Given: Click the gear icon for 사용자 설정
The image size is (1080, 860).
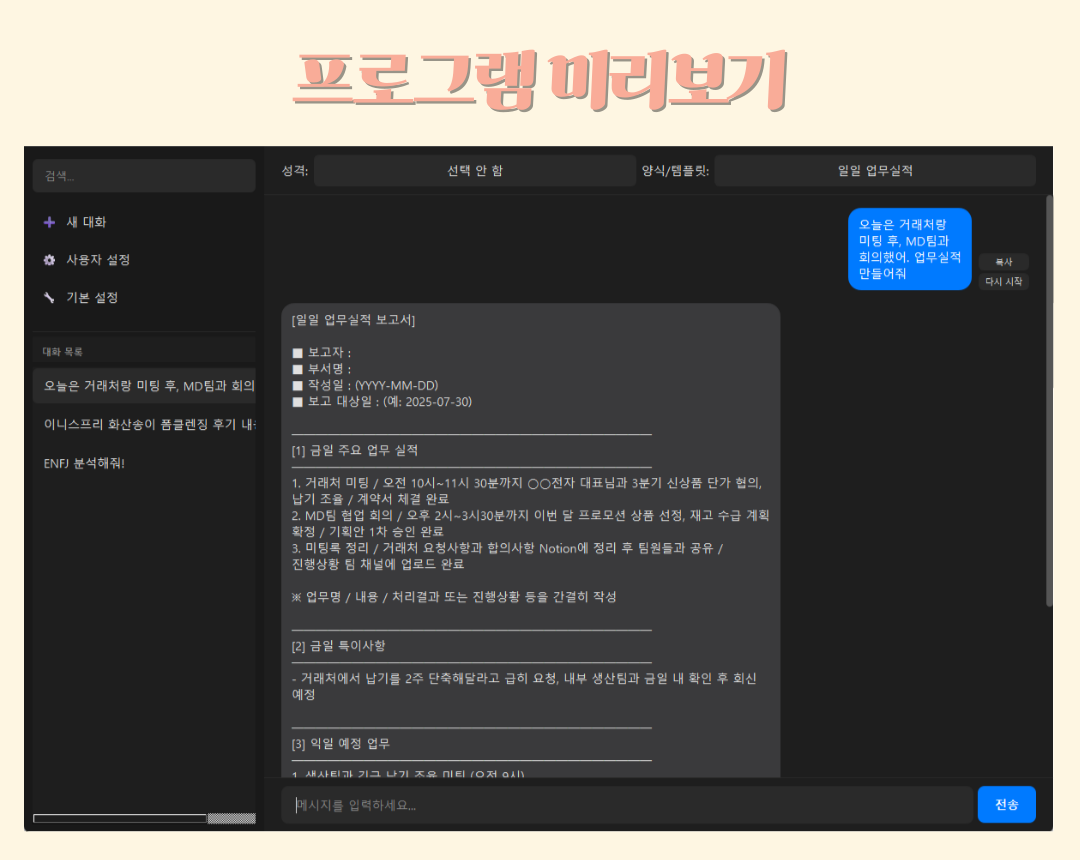Looking at the screenshot, I should click(x=49, y=260).
